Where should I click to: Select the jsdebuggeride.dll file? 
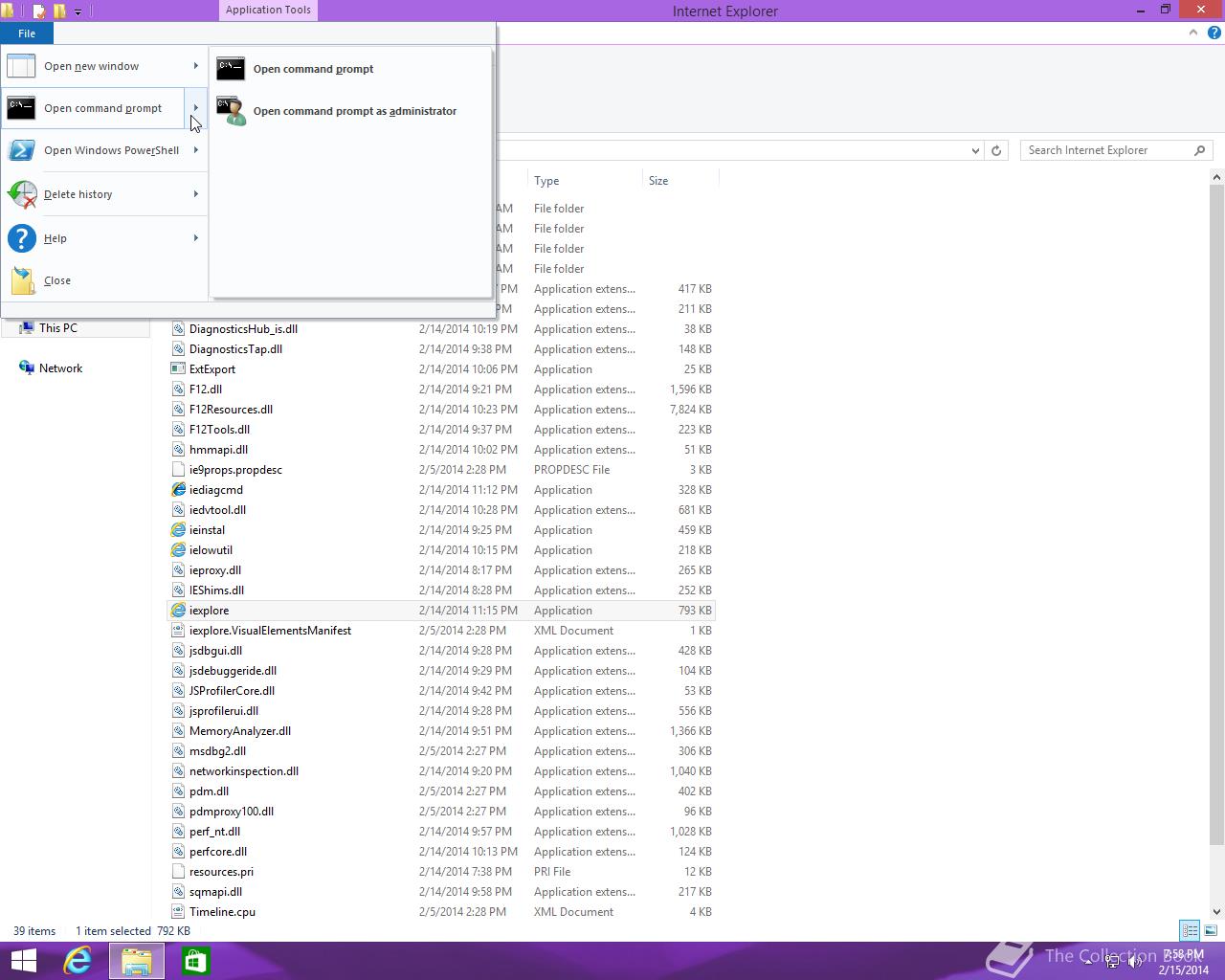440,671
